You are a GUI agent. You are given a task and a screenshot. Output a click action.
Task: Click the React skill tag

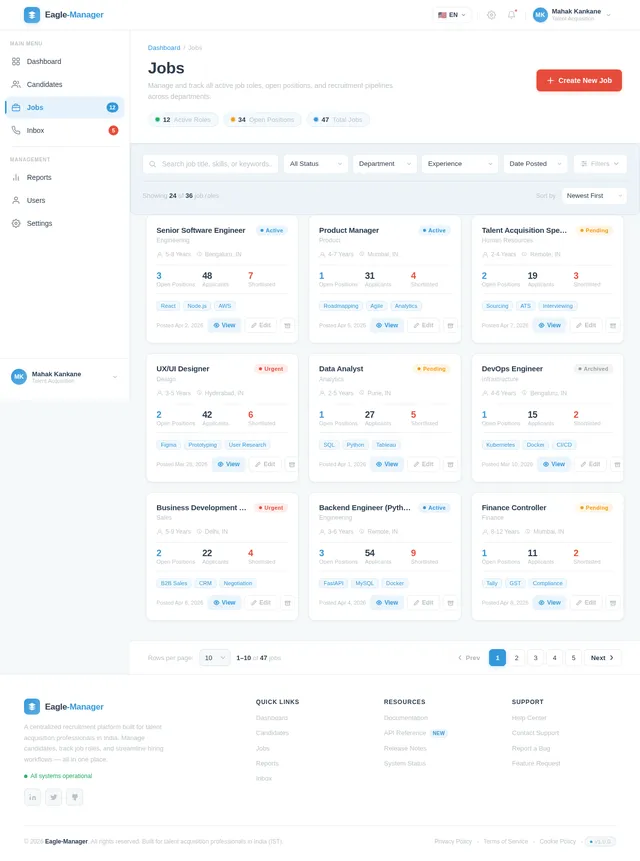168,306
